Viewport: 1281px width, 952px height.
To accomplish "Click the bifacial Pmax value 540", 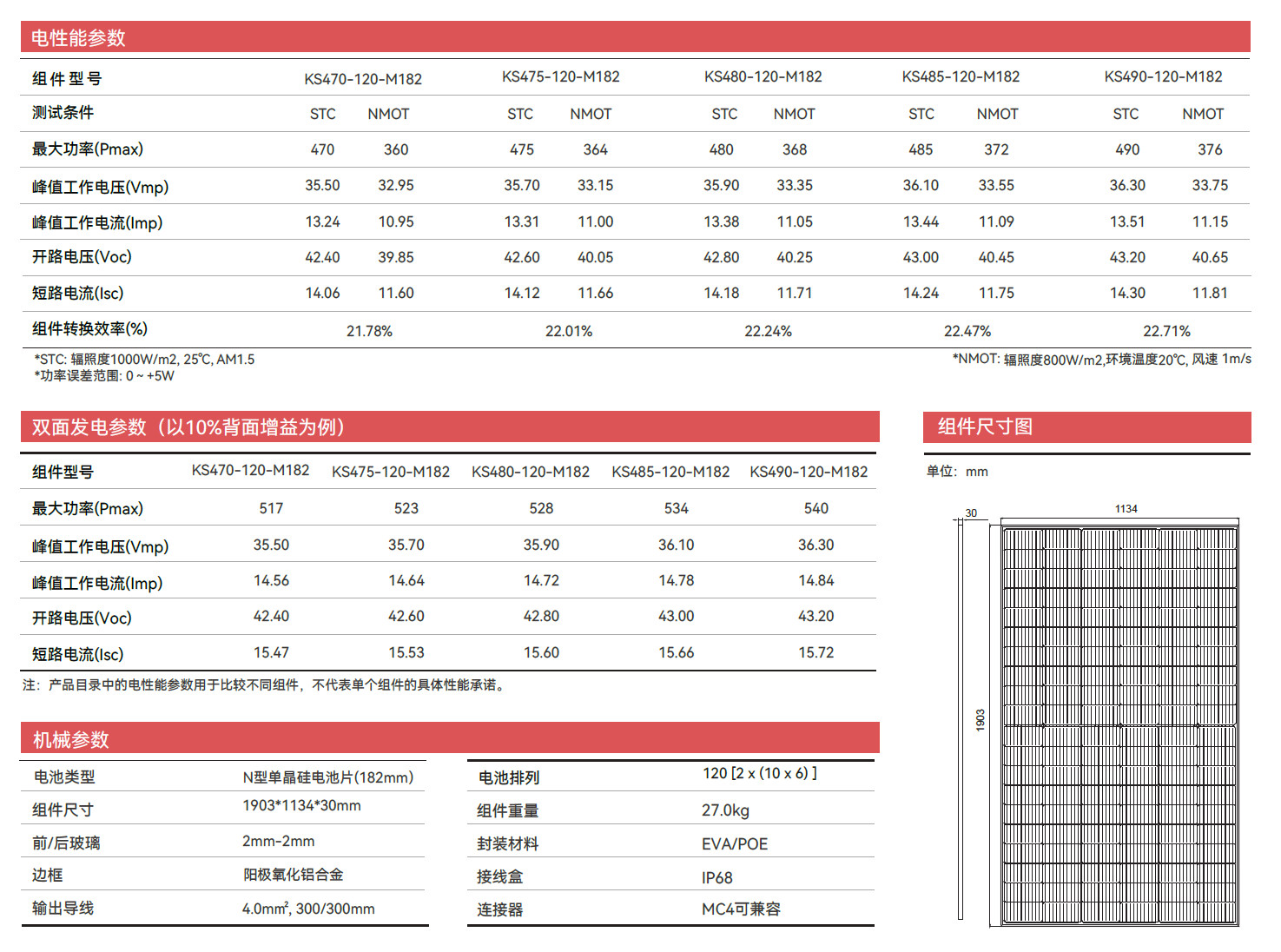I will pos(815,508).
